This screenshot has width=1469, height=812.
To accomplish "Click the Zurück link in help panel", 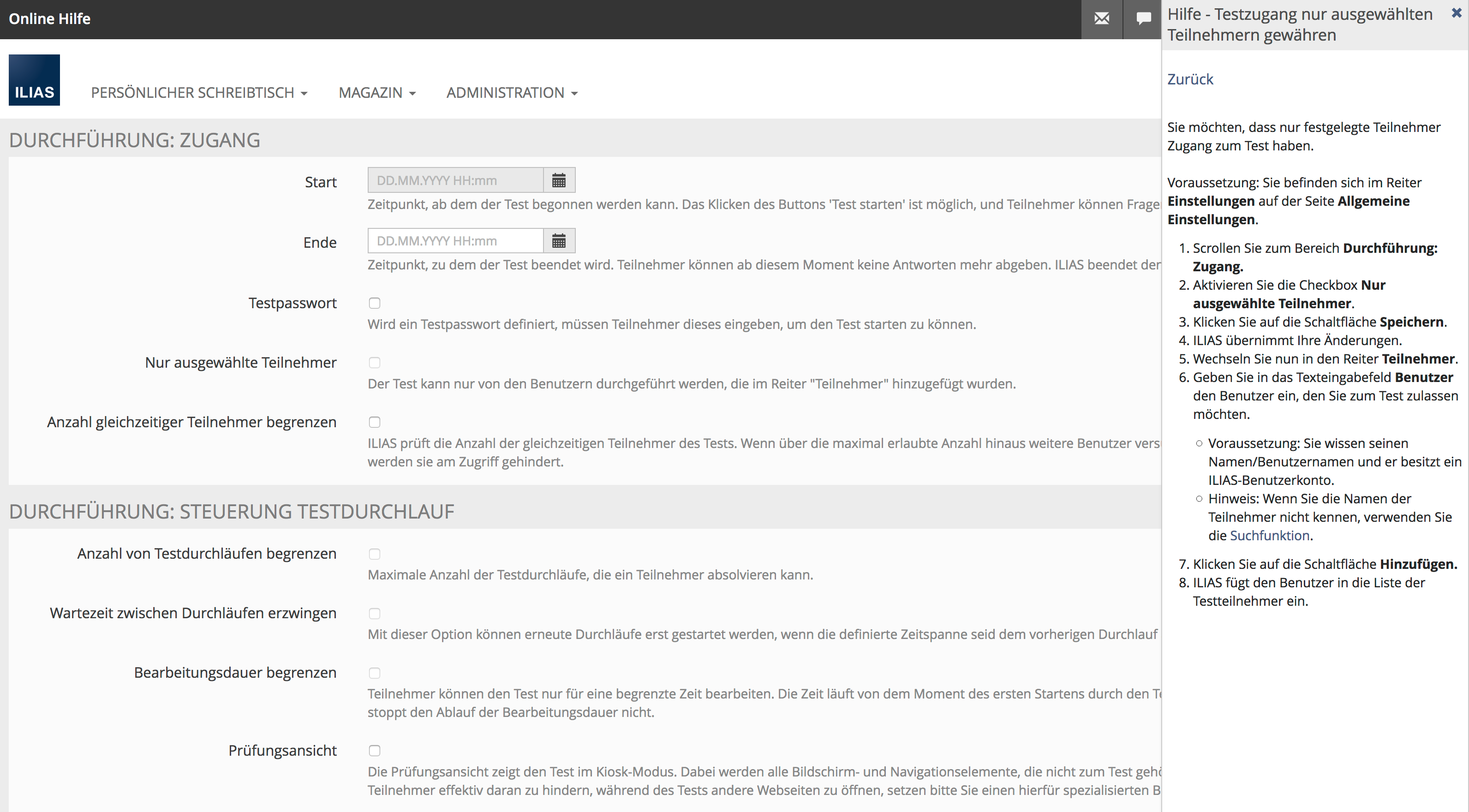I will 1190,79.
